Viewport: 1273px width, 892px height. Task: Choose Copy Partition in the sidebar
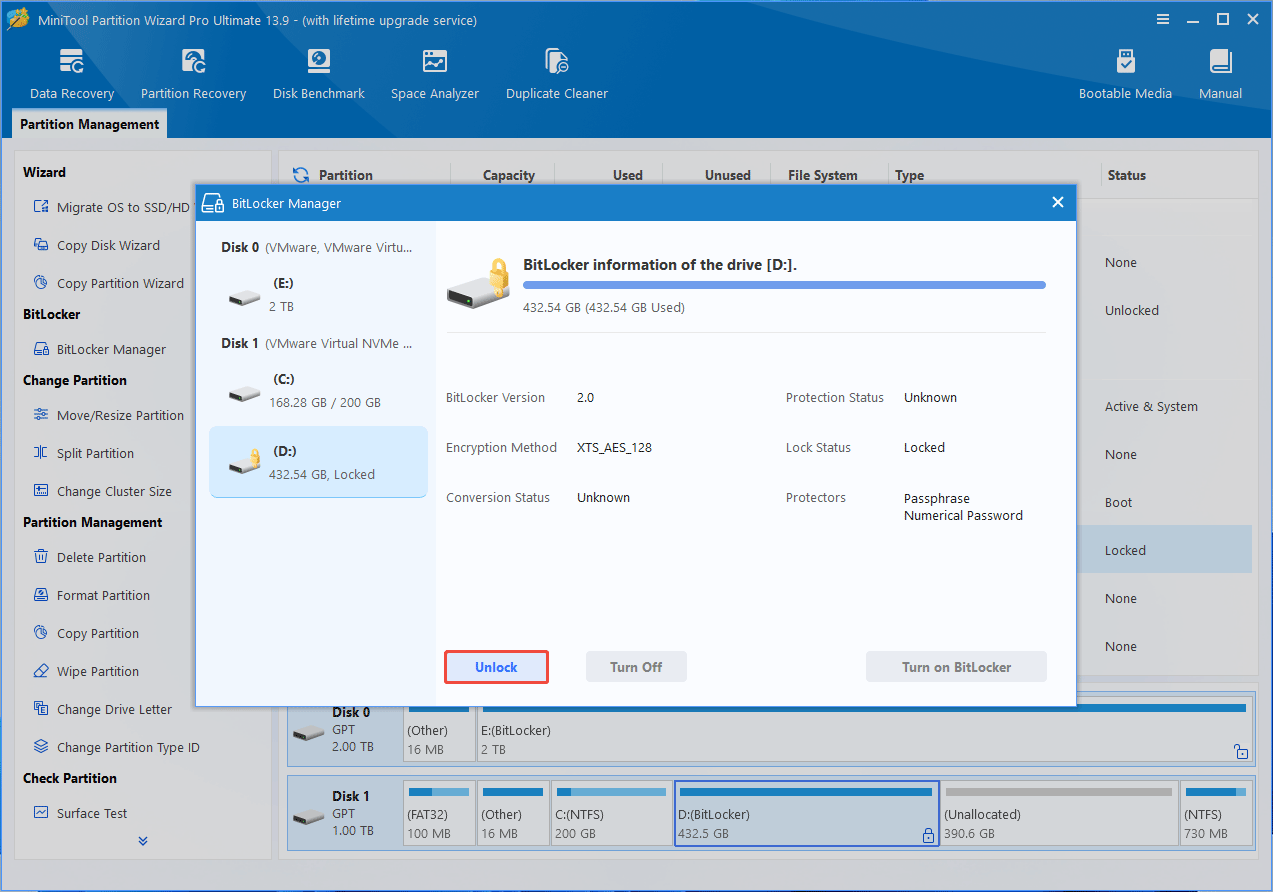pos(85,633)
